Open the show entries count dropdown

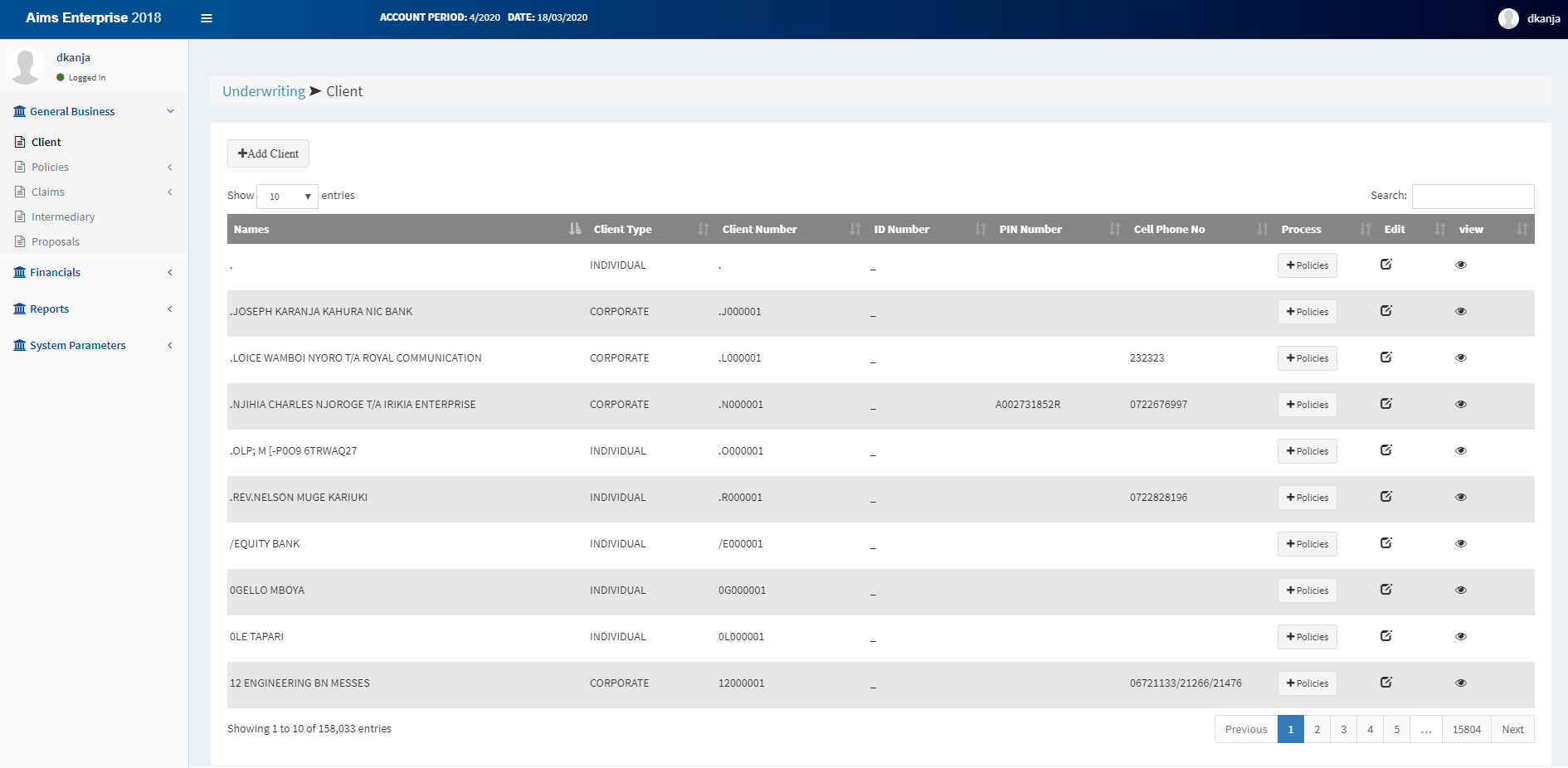(287, 197)
